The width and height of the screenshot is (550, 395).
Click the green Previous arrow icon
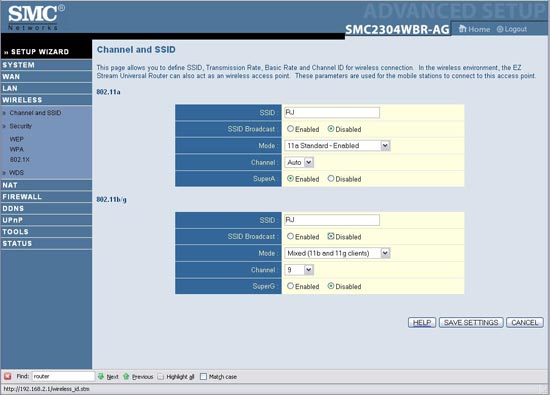point(126,376)
